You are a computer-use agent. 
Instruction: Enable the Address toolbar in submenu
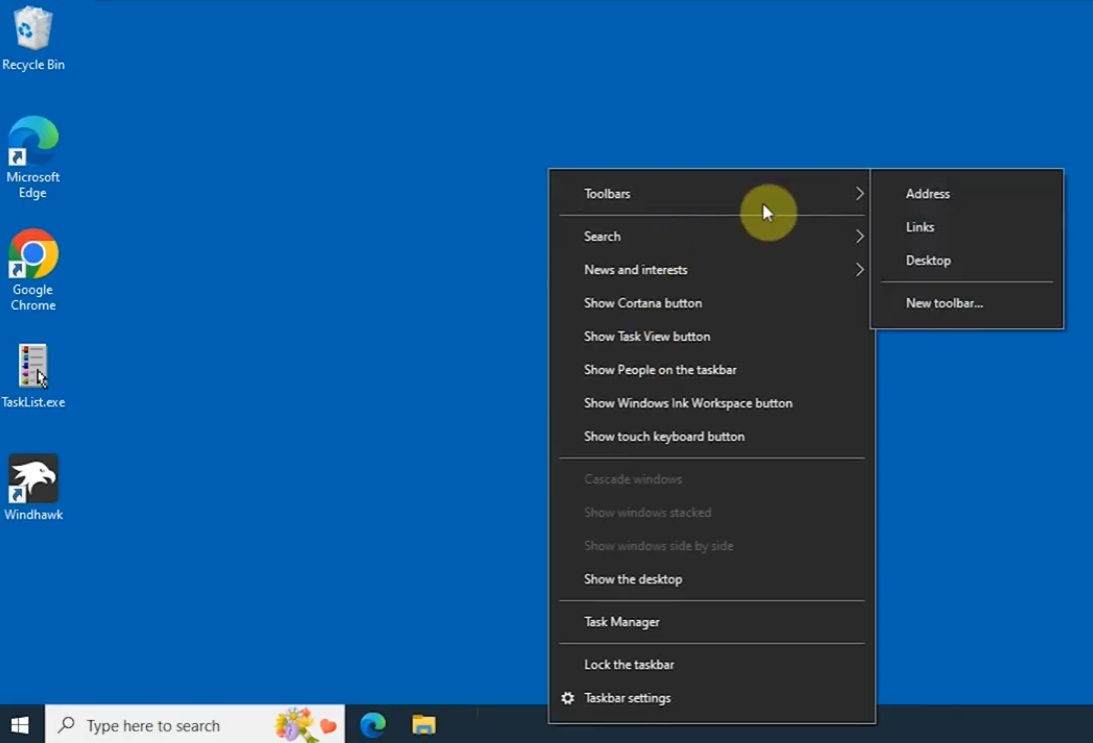[x=928, y=194]
